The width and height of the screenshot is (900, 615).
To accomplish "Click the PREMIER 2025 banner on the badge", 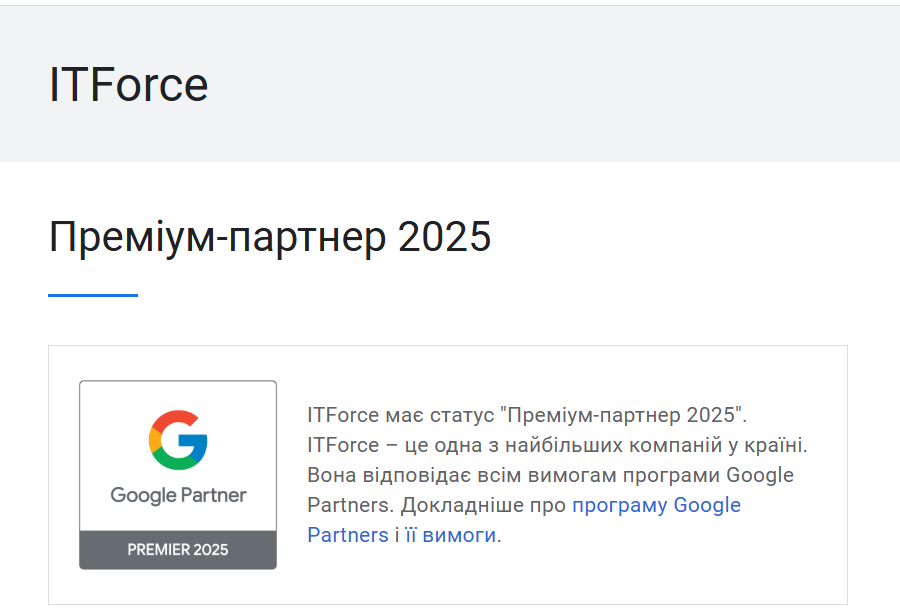I will (x=178, y=547).
